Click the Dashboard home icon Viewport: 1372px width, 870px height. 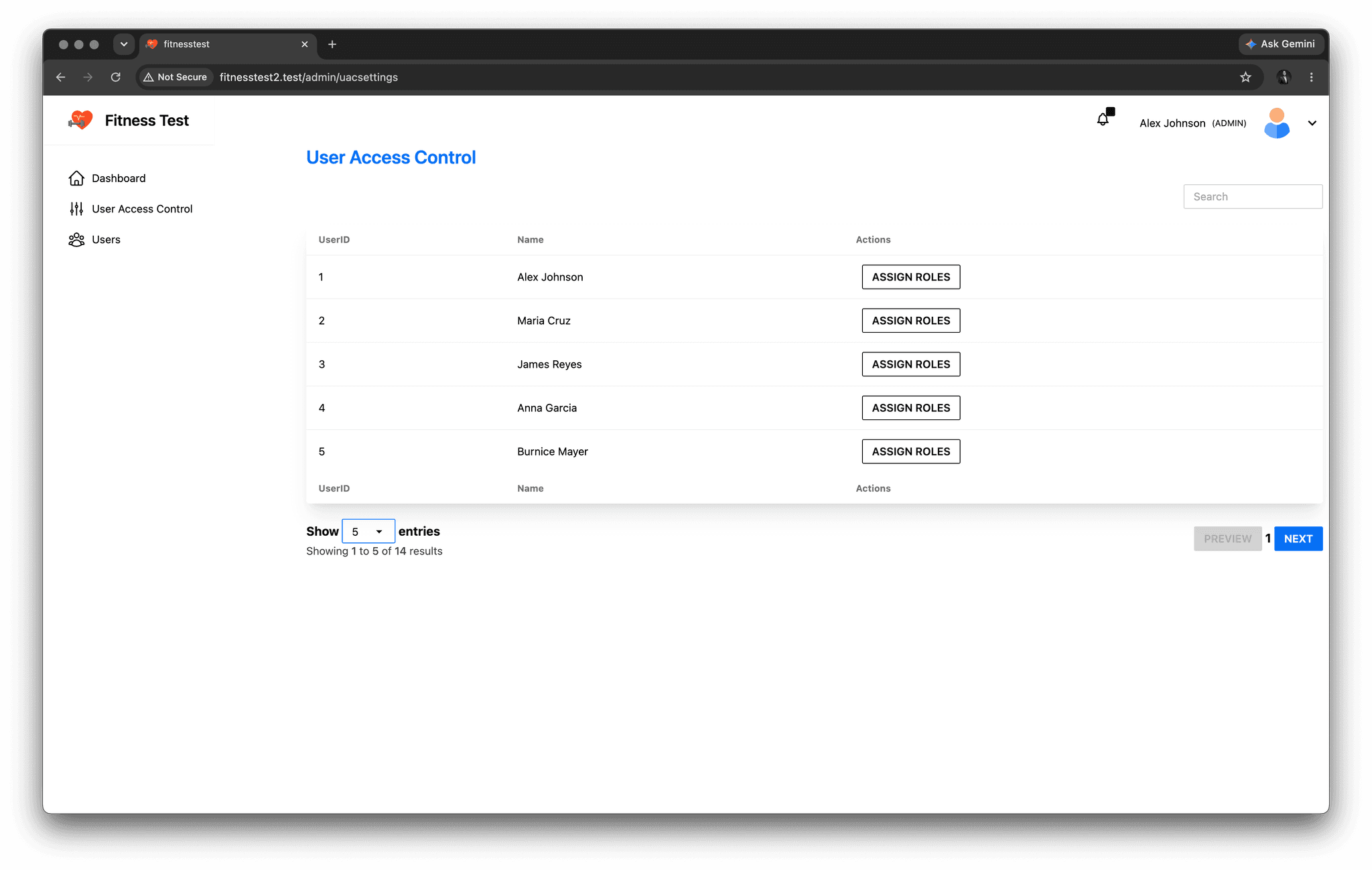[x=76, y=178]
